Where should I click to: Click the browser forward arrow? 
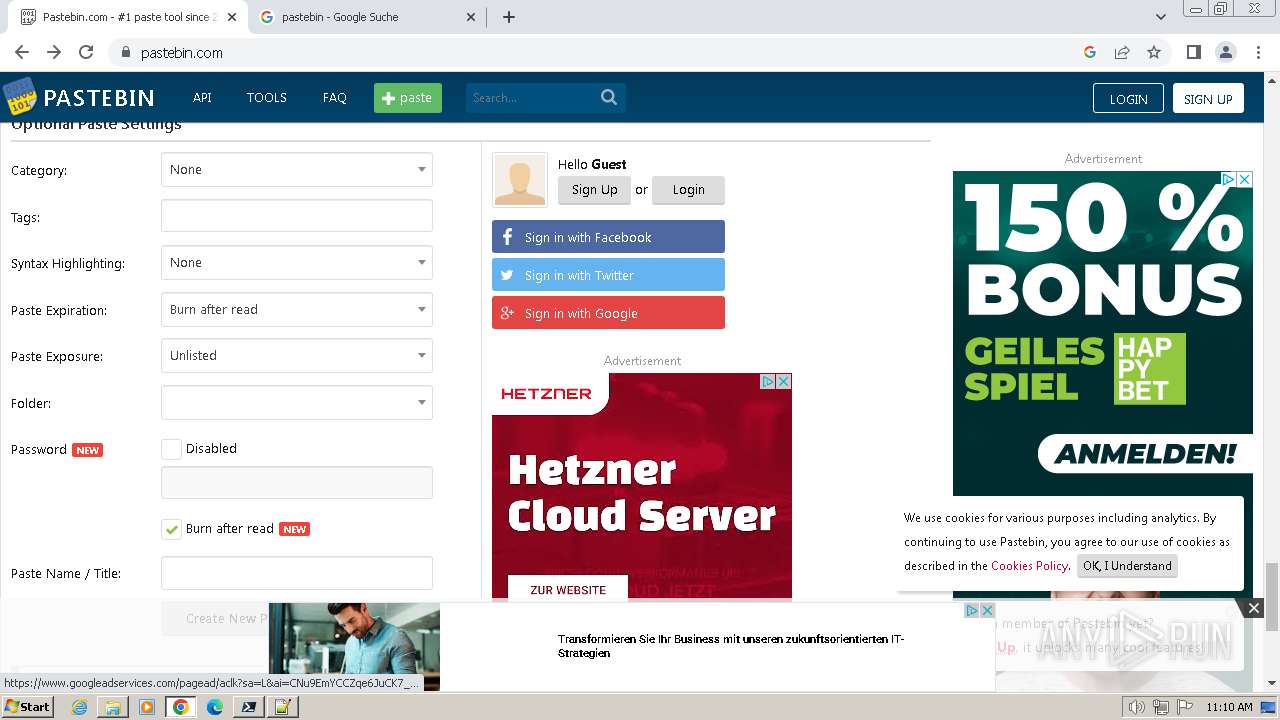pyautogui.click(x=54, y=52)
